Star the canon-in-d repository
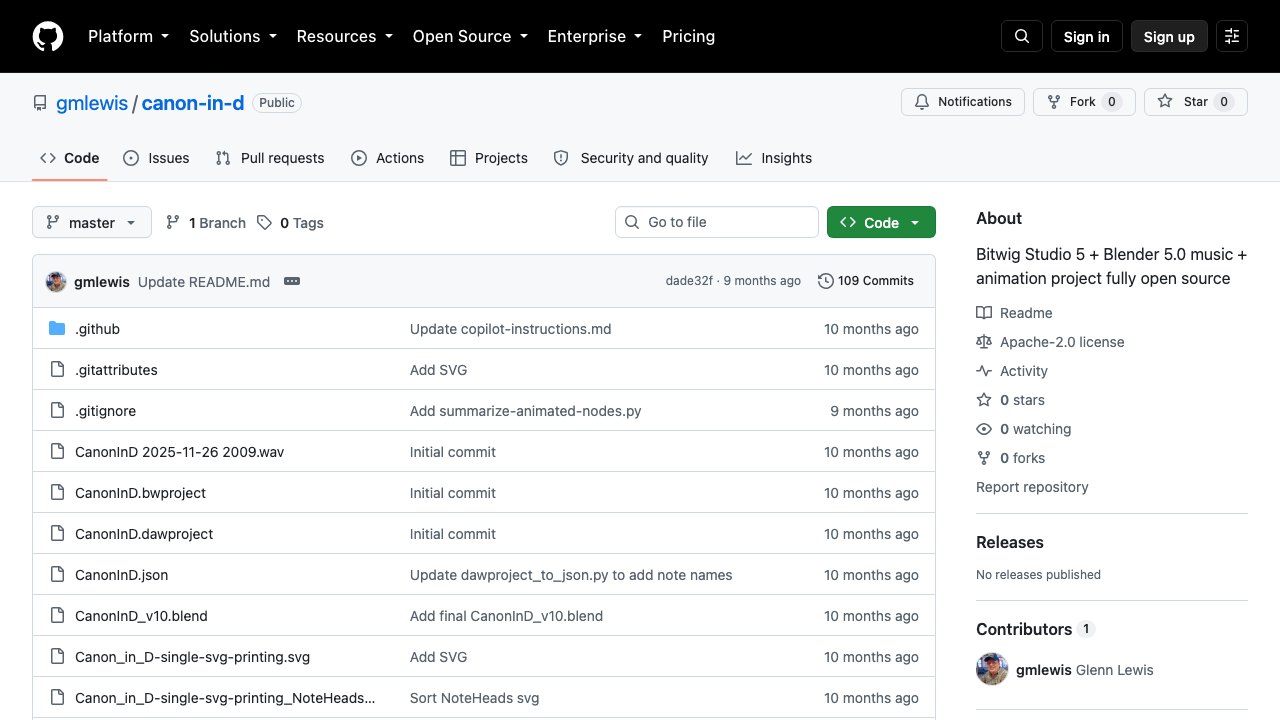This screenshot has width=1280, height=720. (x=1196, y=102)
